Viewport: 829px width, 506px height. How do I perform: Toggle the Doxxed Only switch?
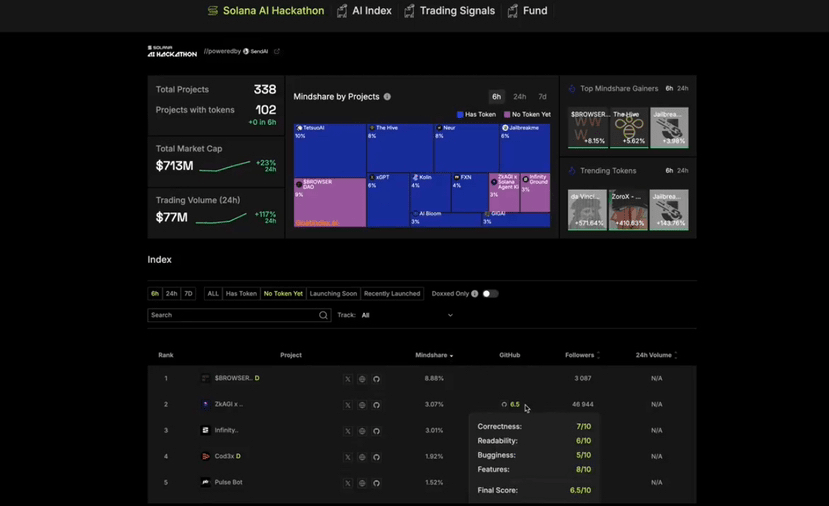(490, 294)
